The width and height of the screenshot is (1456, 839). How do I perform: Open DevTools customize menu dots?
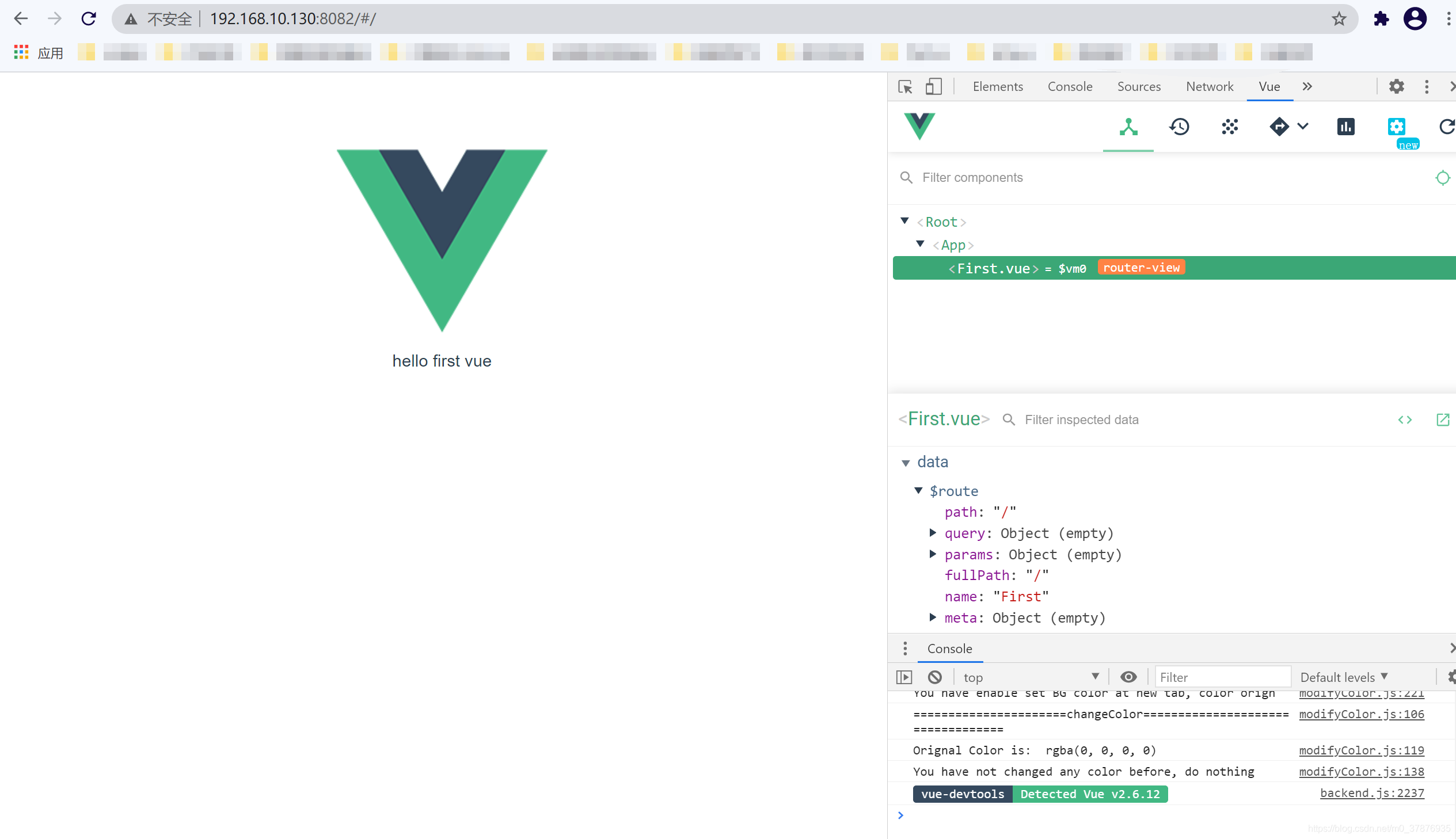[x=1427, y=86]
